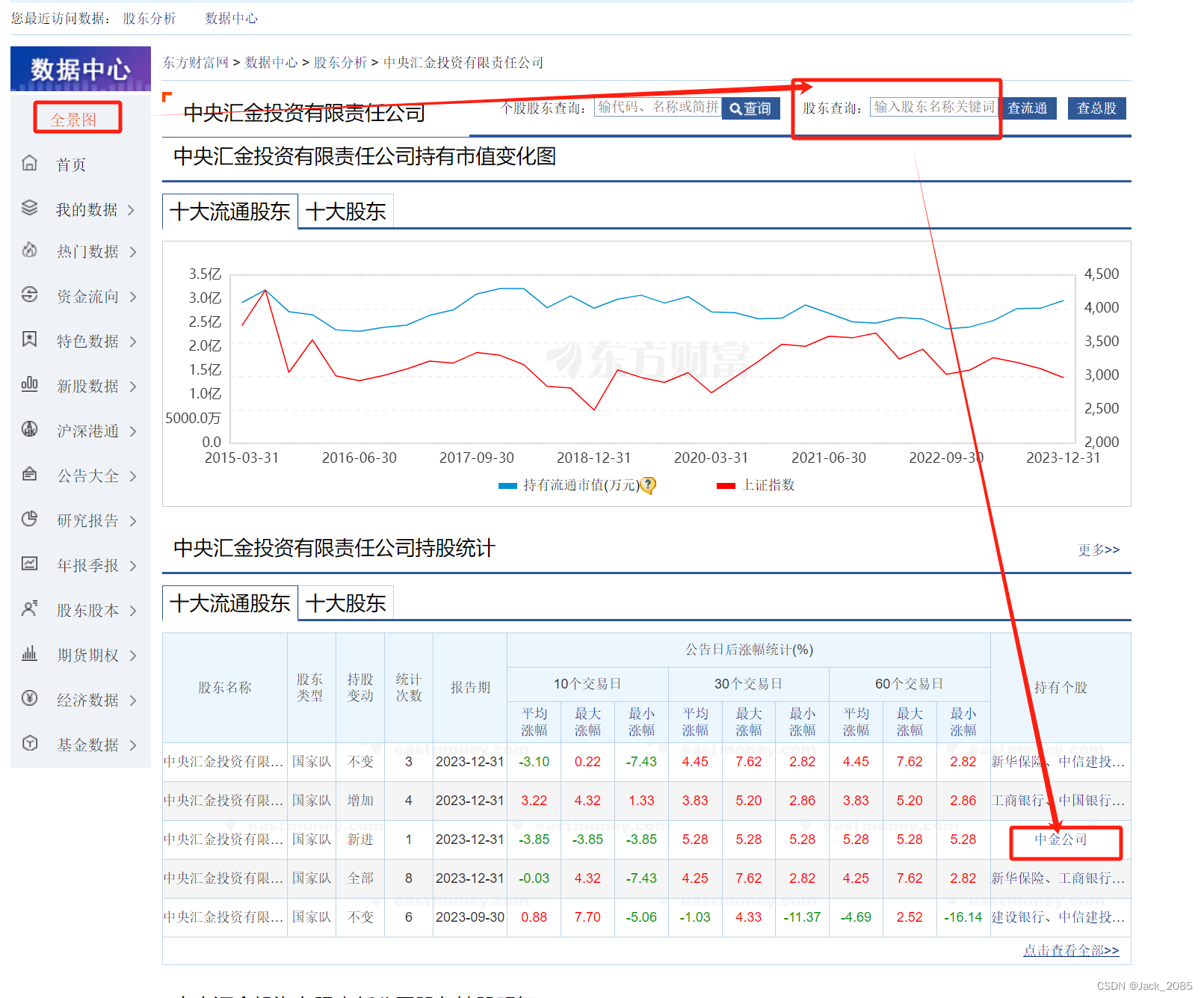Click the shield icon beside 基金数据
1204x998 pixels.
(x=29, y=742)
